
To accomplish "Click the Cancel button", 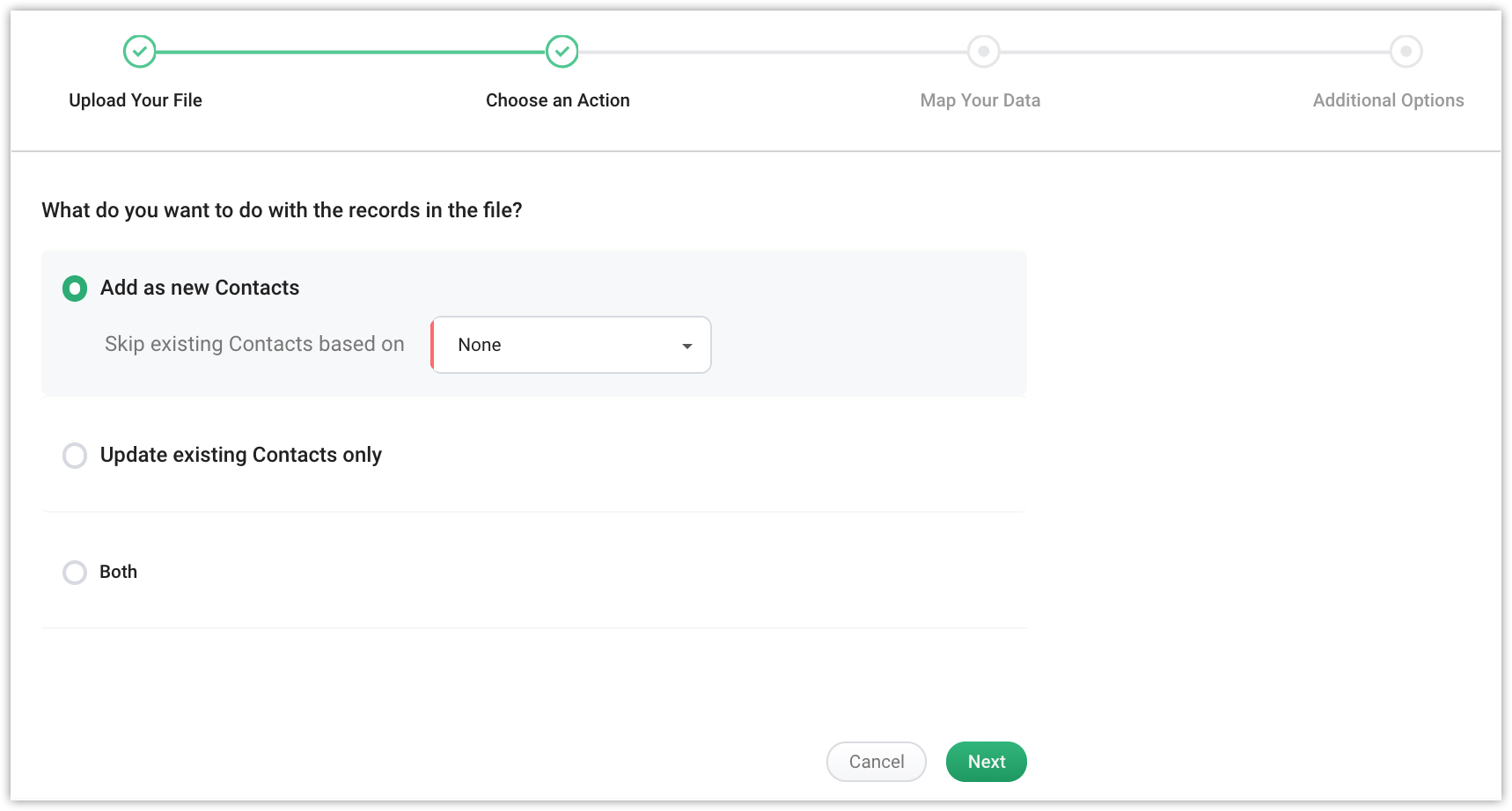I will (x=877, y=762).
